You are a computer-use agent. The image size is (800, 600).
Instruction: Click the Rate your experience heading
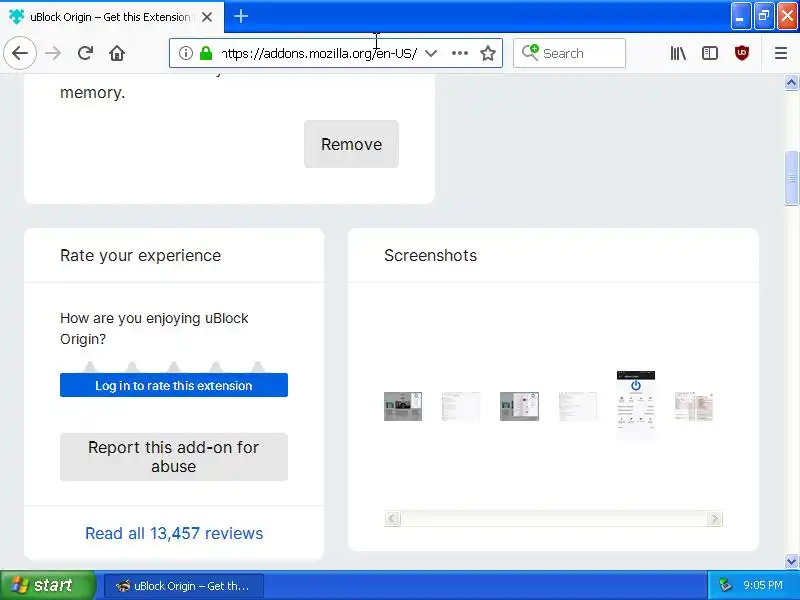[x=140, y=255]
